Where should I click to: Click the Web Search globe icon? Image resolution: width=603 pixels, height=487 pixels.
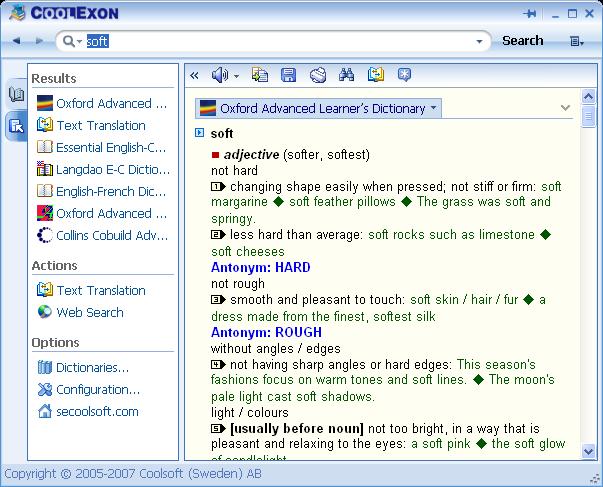point(45,312)
